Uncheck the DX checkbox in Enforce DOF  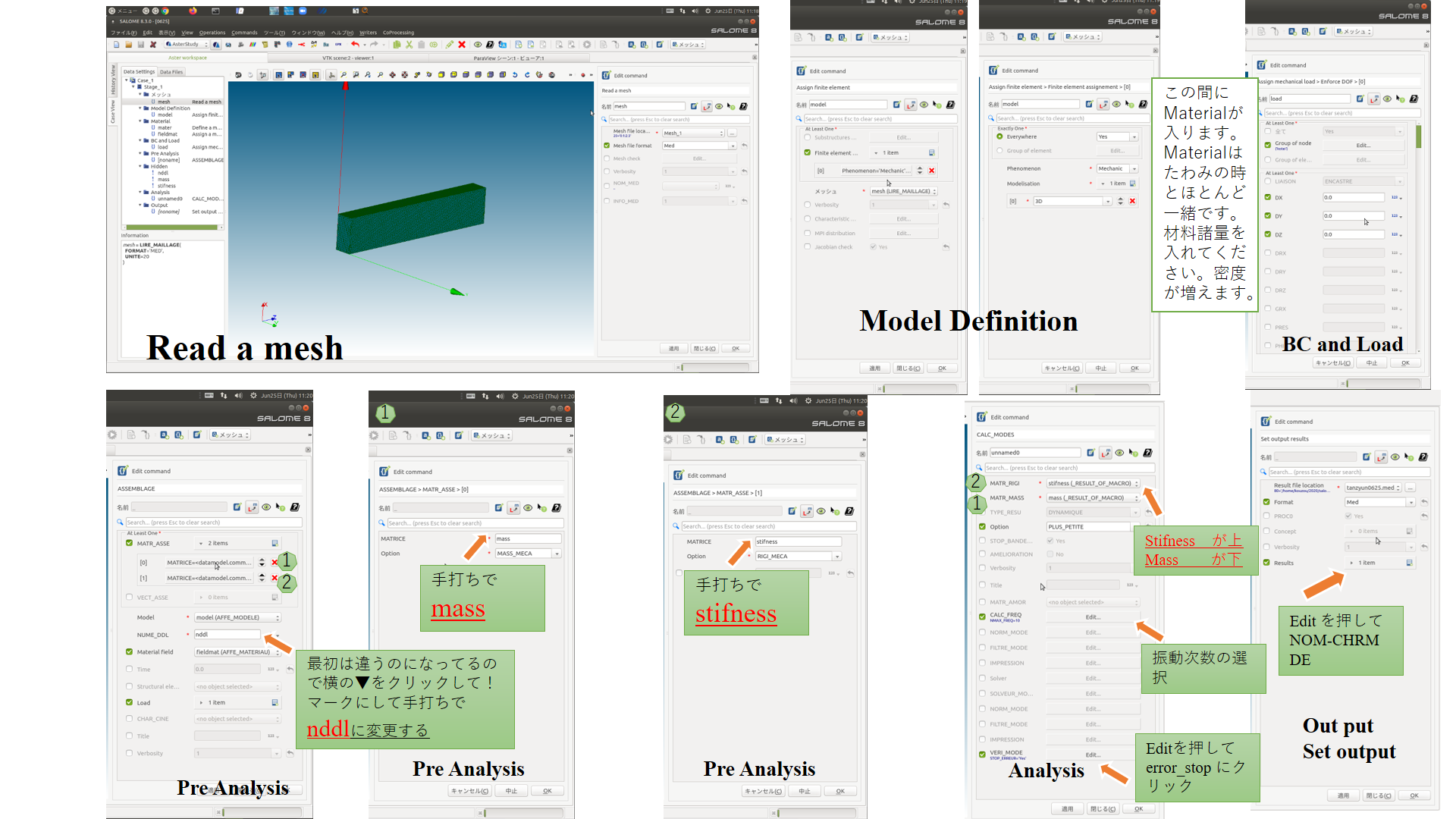coord(1268,197)
